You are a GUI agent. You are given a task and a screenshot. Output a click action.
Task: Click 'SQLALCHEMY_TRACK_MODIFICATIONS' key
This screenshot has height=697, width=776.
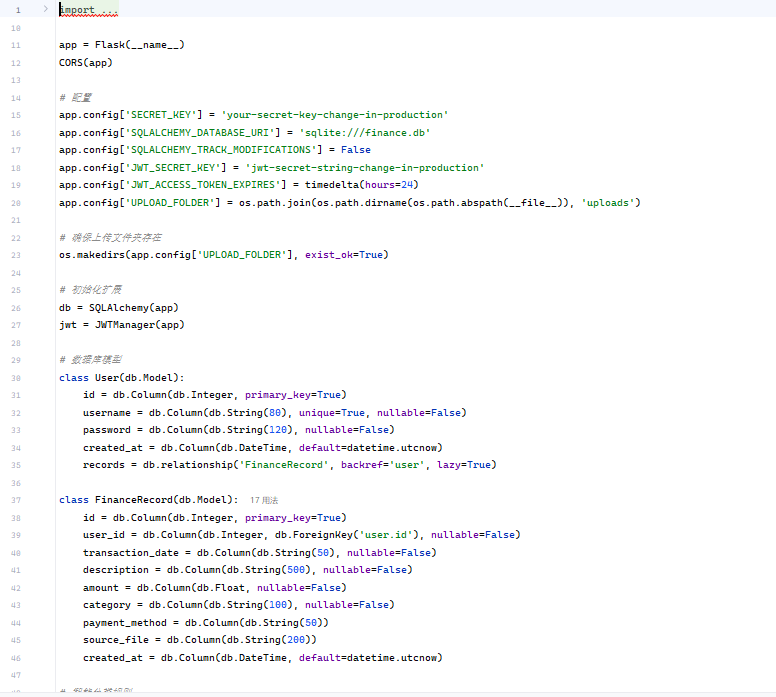pyautogui.click(x=221, y=150)
